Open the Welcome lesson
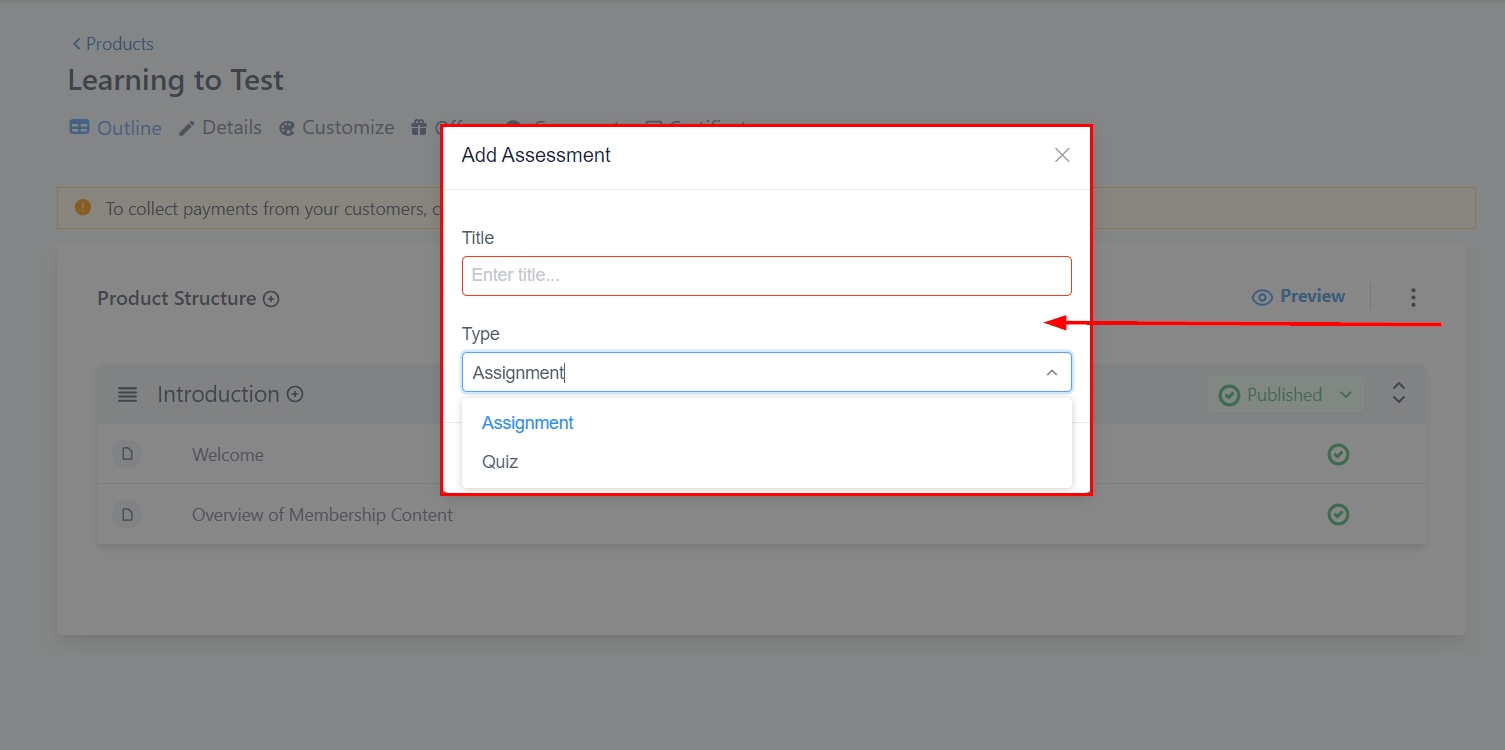The image size is (1505, 750). [x=228, y=455]
